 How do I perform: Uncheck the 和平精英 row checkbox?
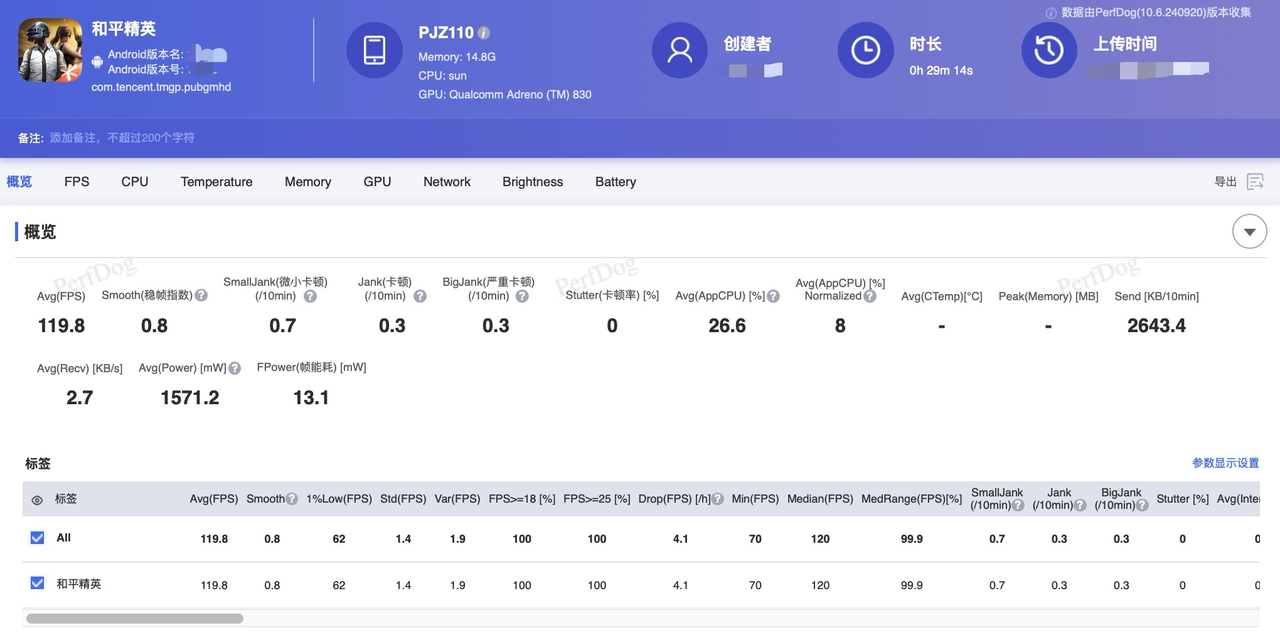pos(37,583)
